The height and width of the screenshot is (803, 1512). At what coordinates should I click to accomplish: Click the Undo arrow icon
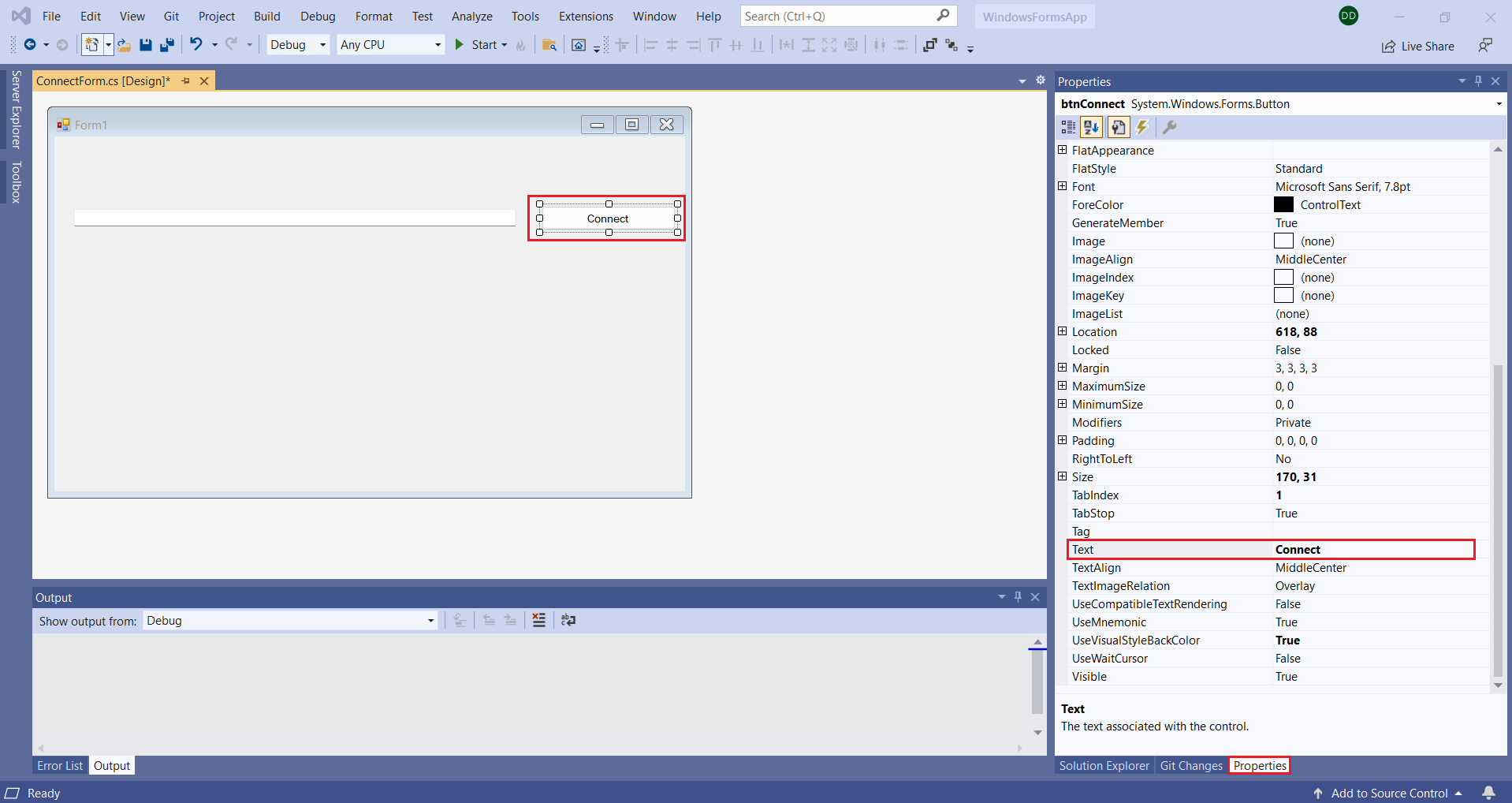[196, 45]
